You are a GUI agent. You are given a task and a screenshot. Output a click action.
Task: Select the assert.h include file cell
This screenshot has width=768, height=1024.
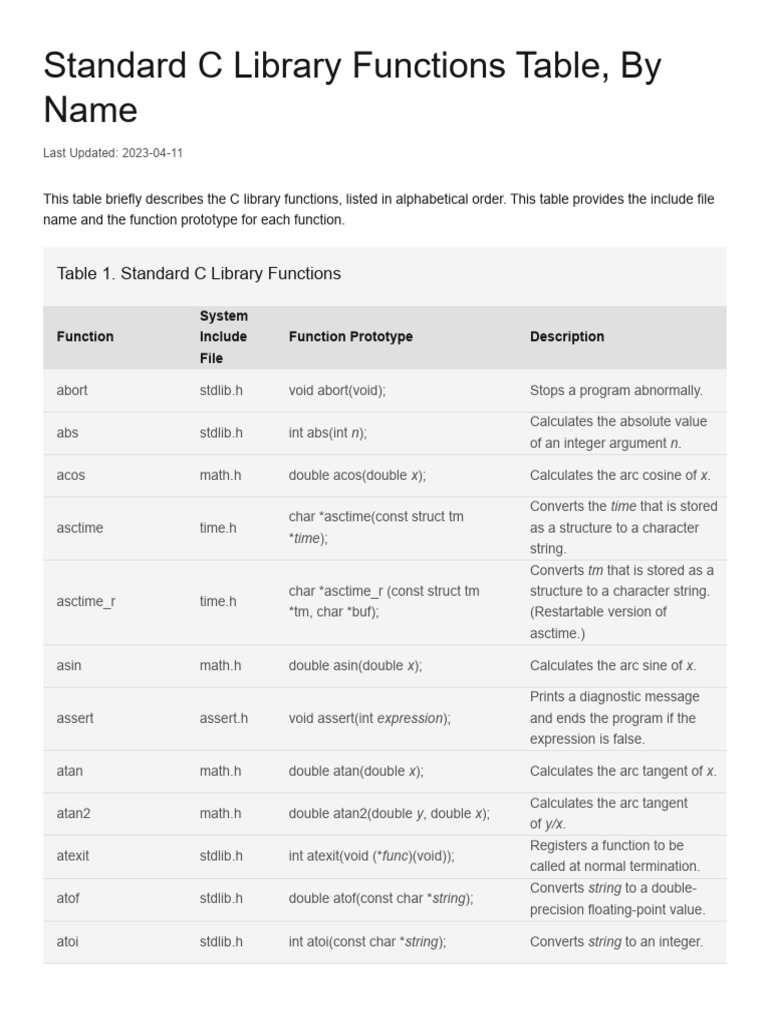tap(224, 718)
